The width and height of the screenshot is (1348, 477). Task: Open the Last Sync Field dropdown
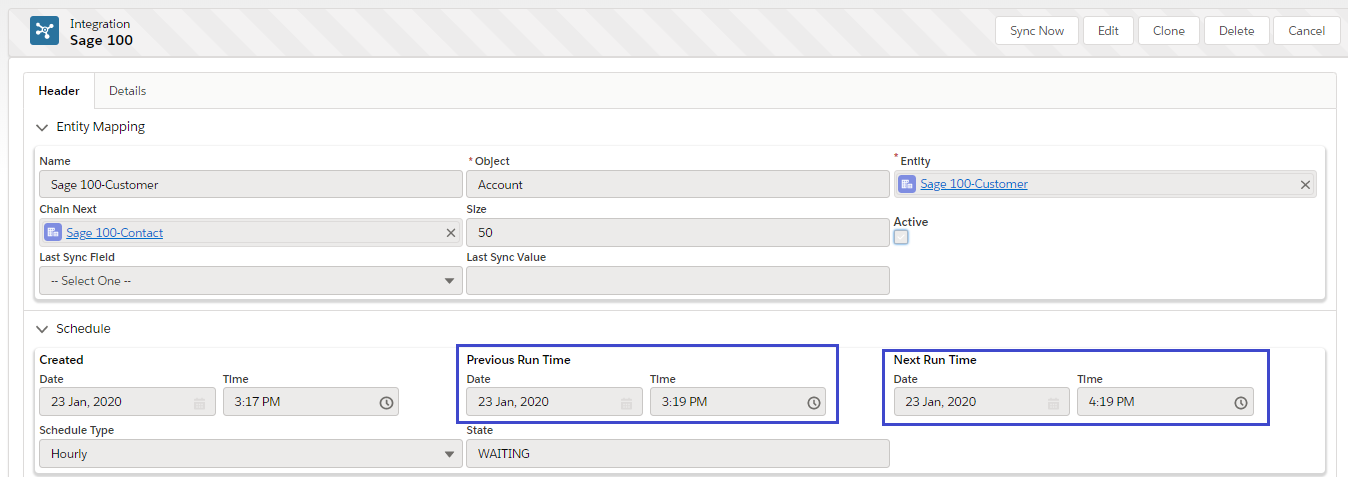[x=251, y=281]
